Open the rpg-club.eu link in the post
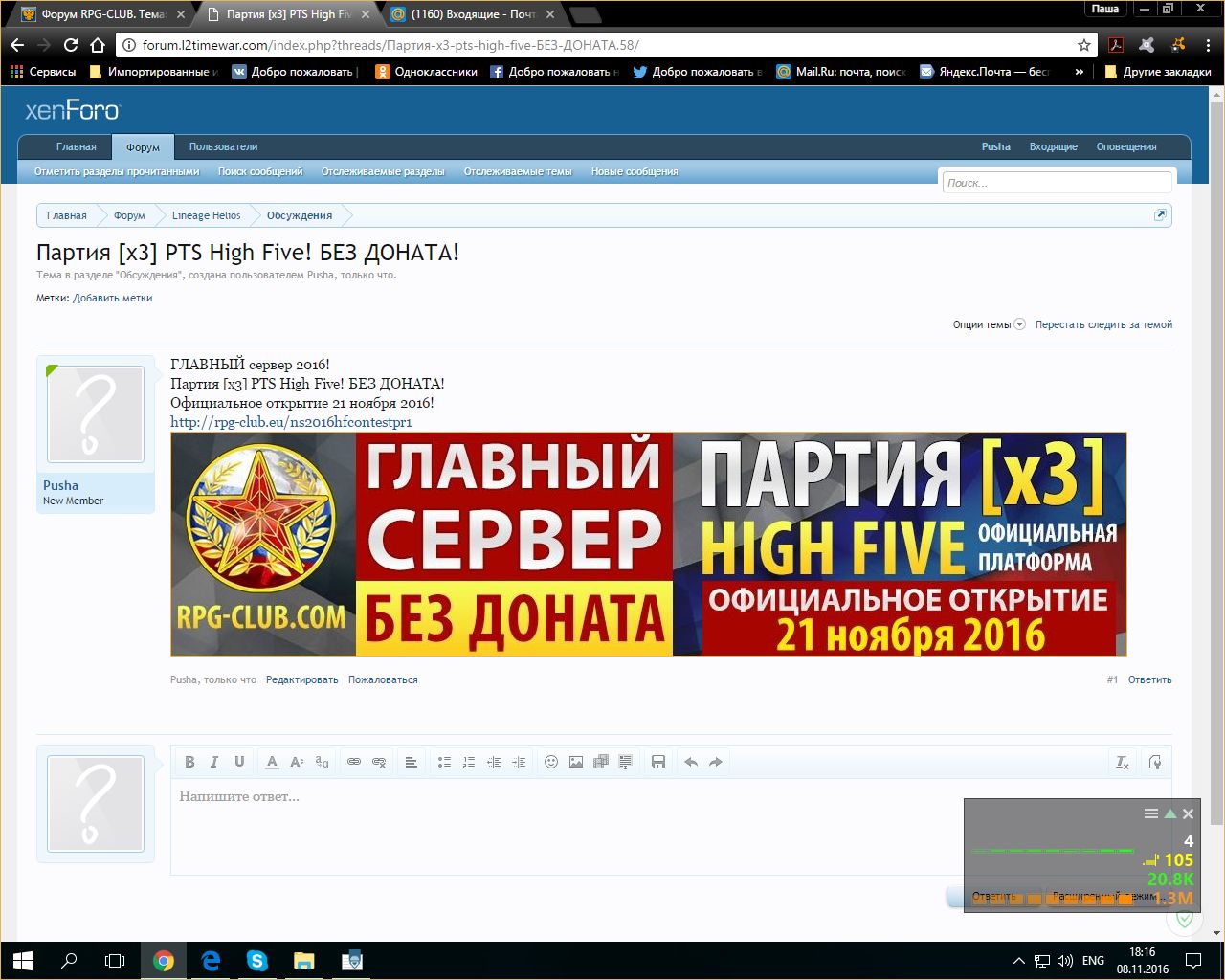Screen dimensions: 1225x980 (x=291, y=422)
